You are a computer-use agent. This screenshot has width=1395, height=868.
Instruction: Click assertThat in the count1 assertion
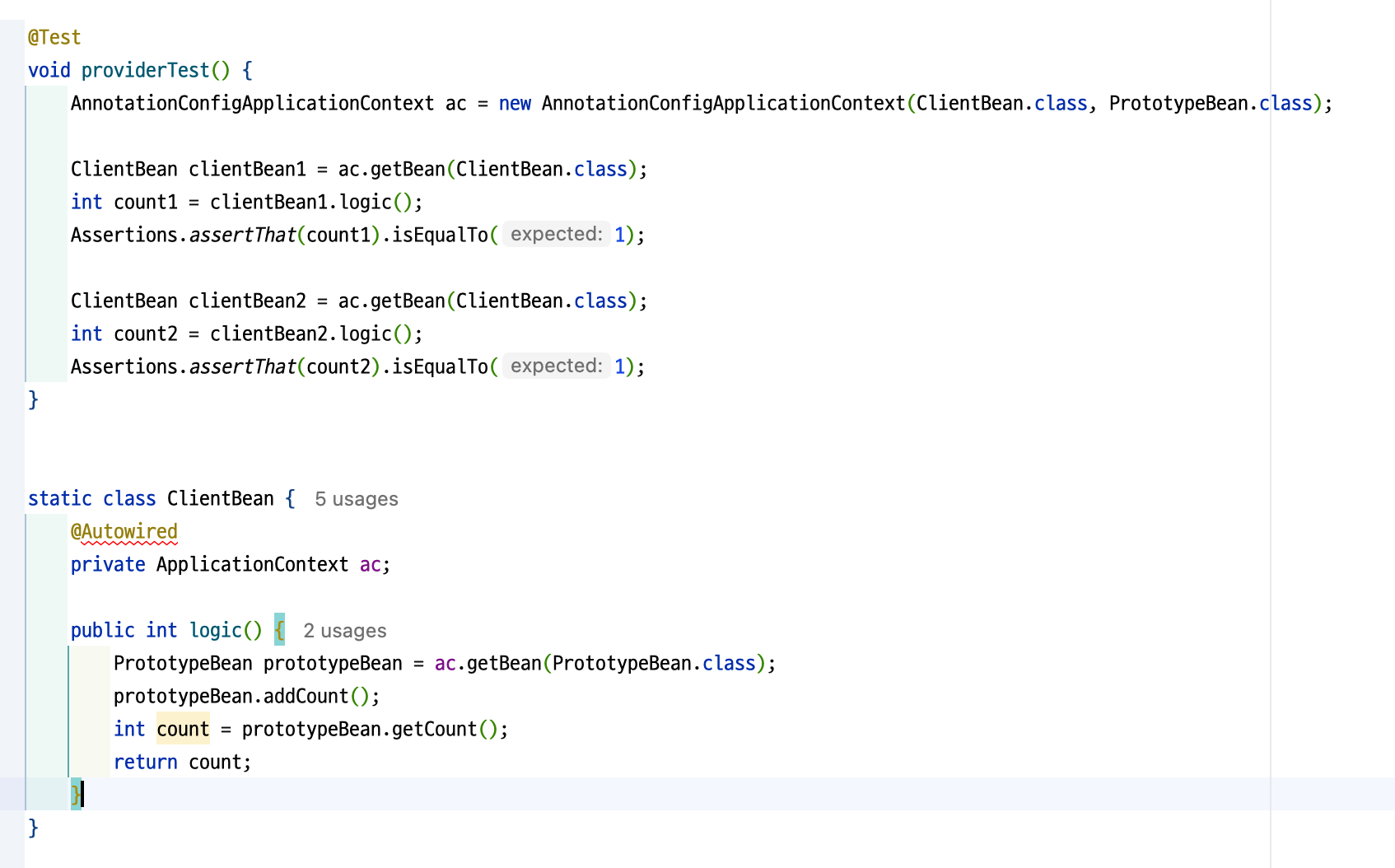243,236
